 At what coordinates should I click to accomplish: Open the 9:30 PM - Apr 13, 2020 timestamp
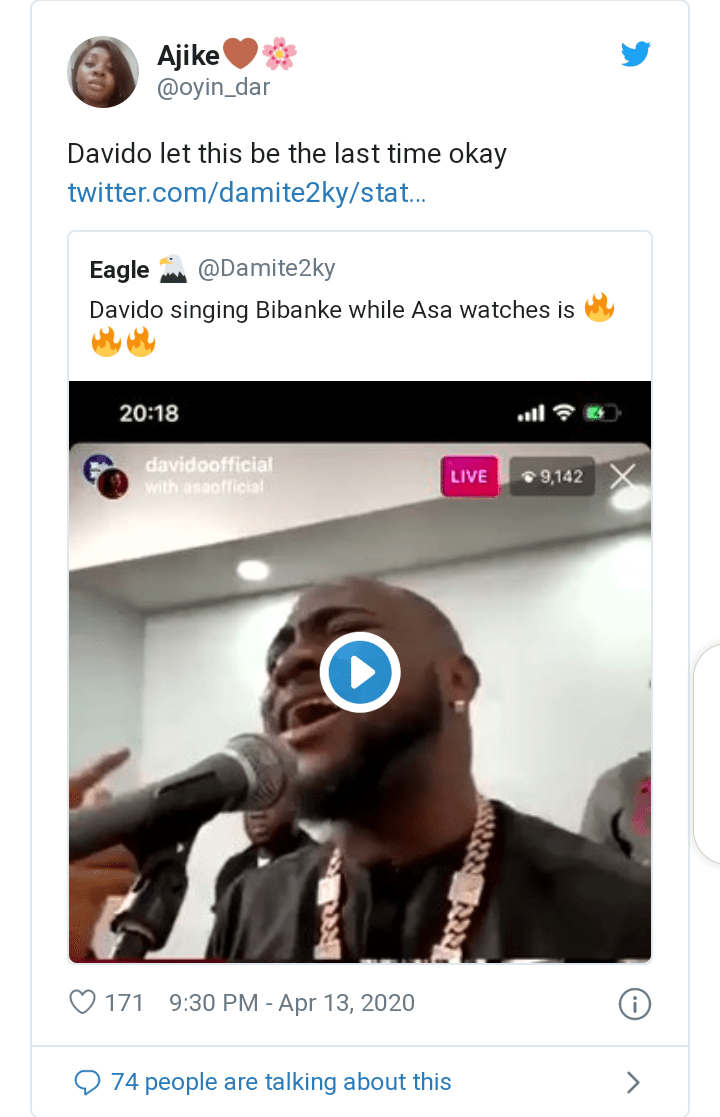292,1002
